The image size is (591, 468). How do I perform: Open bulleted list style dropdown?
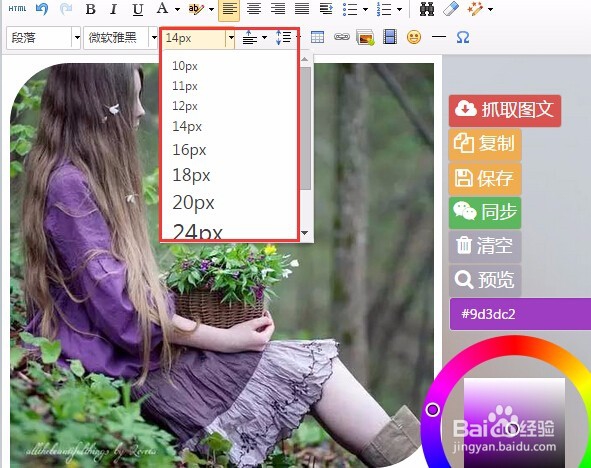pyautogui.click(x=365, y=9)
